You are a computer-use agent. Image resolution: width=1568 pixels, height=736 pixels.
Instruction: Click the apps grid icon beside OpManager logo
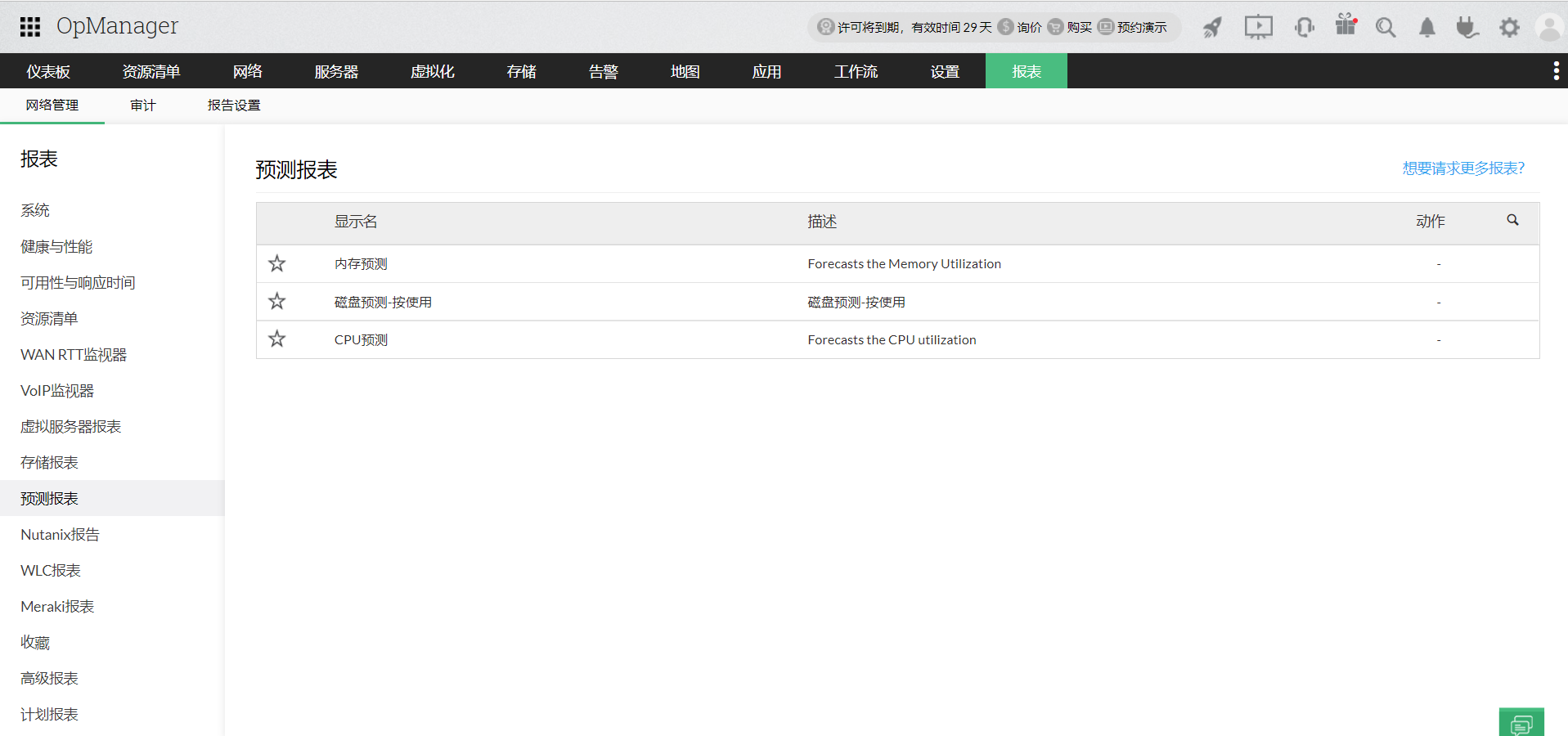(x=29, y=27)
